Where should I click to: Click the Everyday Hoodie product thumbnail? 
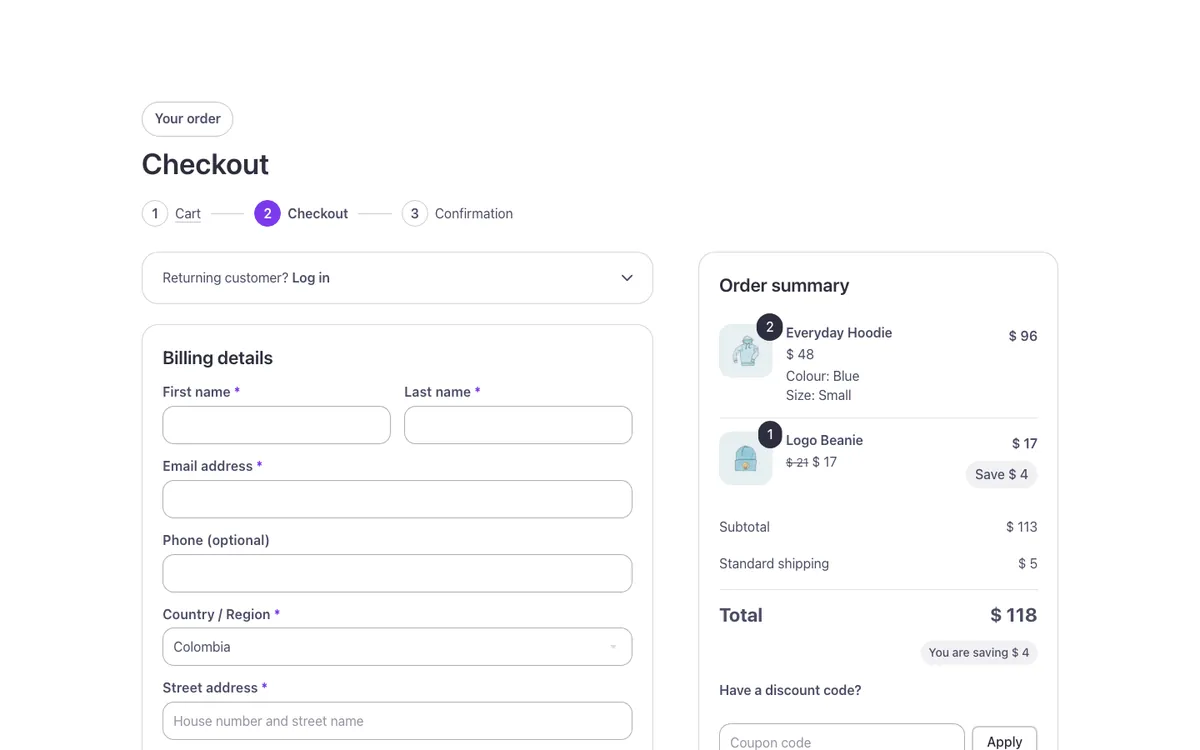[x=746, y=351]
